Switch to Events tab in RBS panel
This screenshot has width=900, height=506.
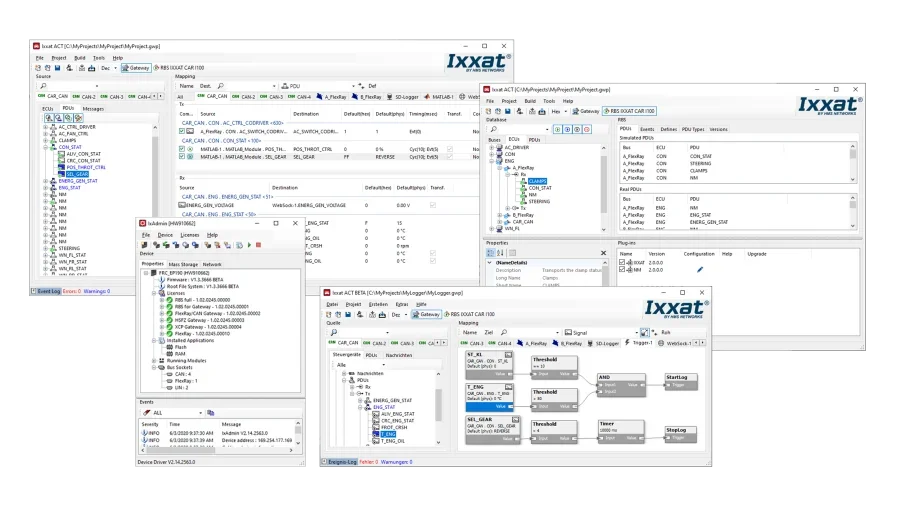point(647,130)
